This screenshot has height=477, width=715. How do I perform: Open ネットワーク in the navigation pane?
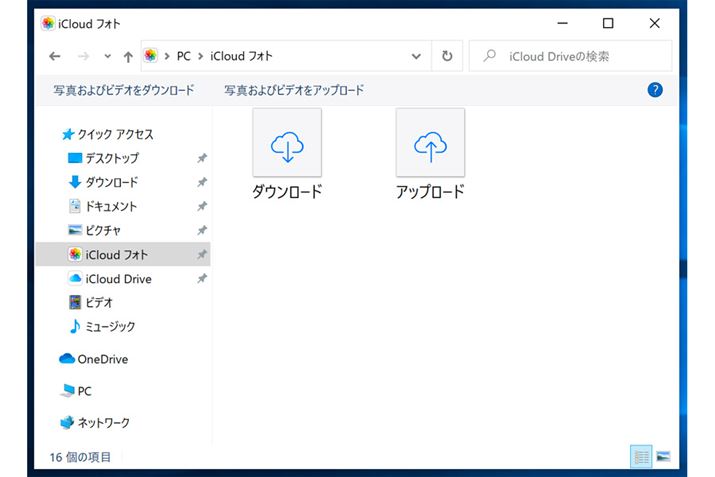[103, 423]
